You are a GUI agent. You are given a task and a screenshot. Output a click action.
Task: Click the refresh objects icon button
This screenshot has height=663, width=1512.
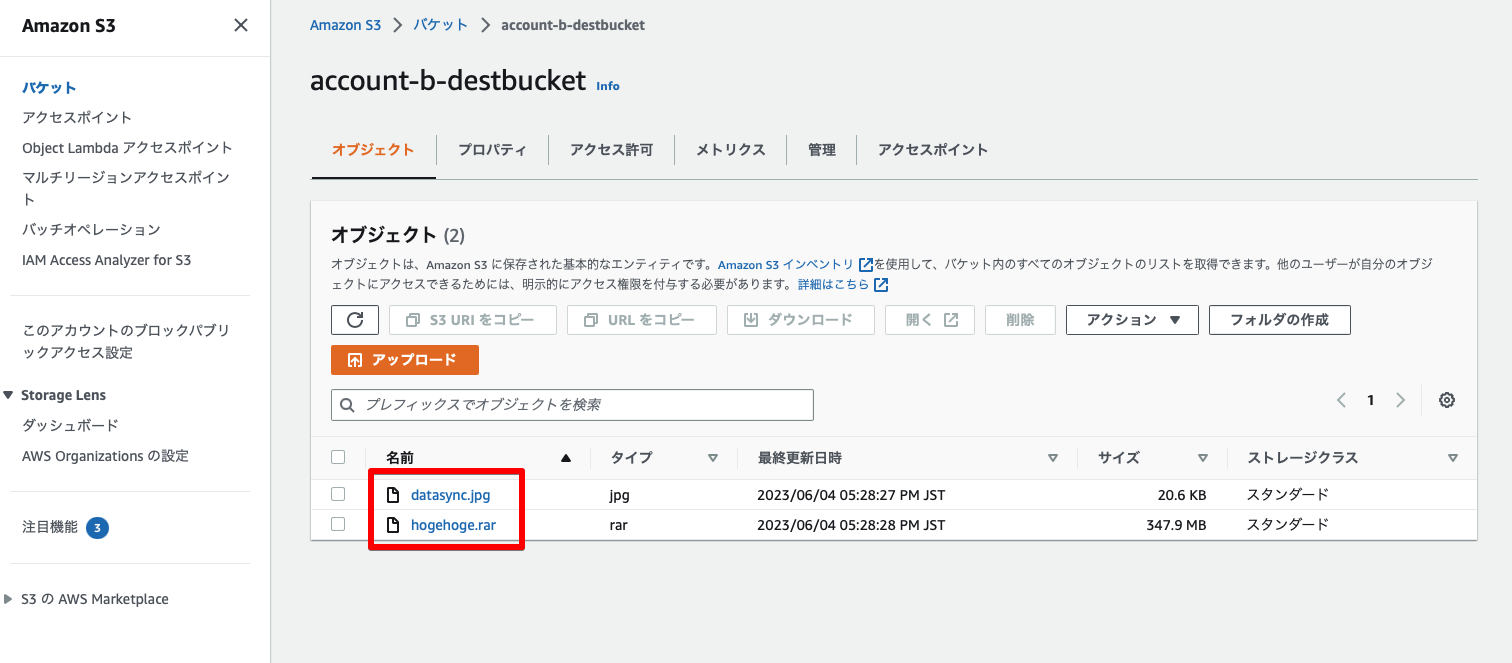pos(355,320)
